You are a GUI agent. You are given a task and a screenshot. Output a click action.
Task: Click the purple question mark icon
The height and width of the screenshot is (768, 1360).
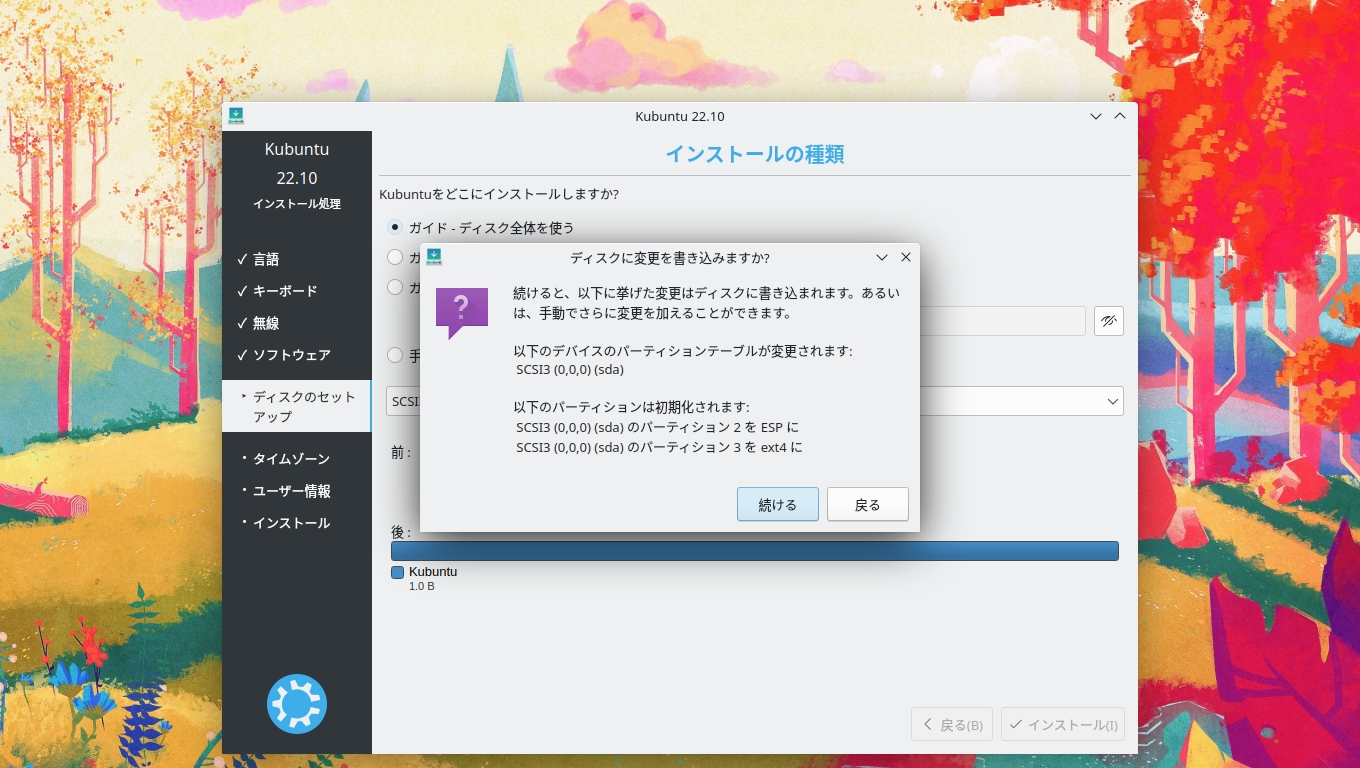(x=461, y=313)
